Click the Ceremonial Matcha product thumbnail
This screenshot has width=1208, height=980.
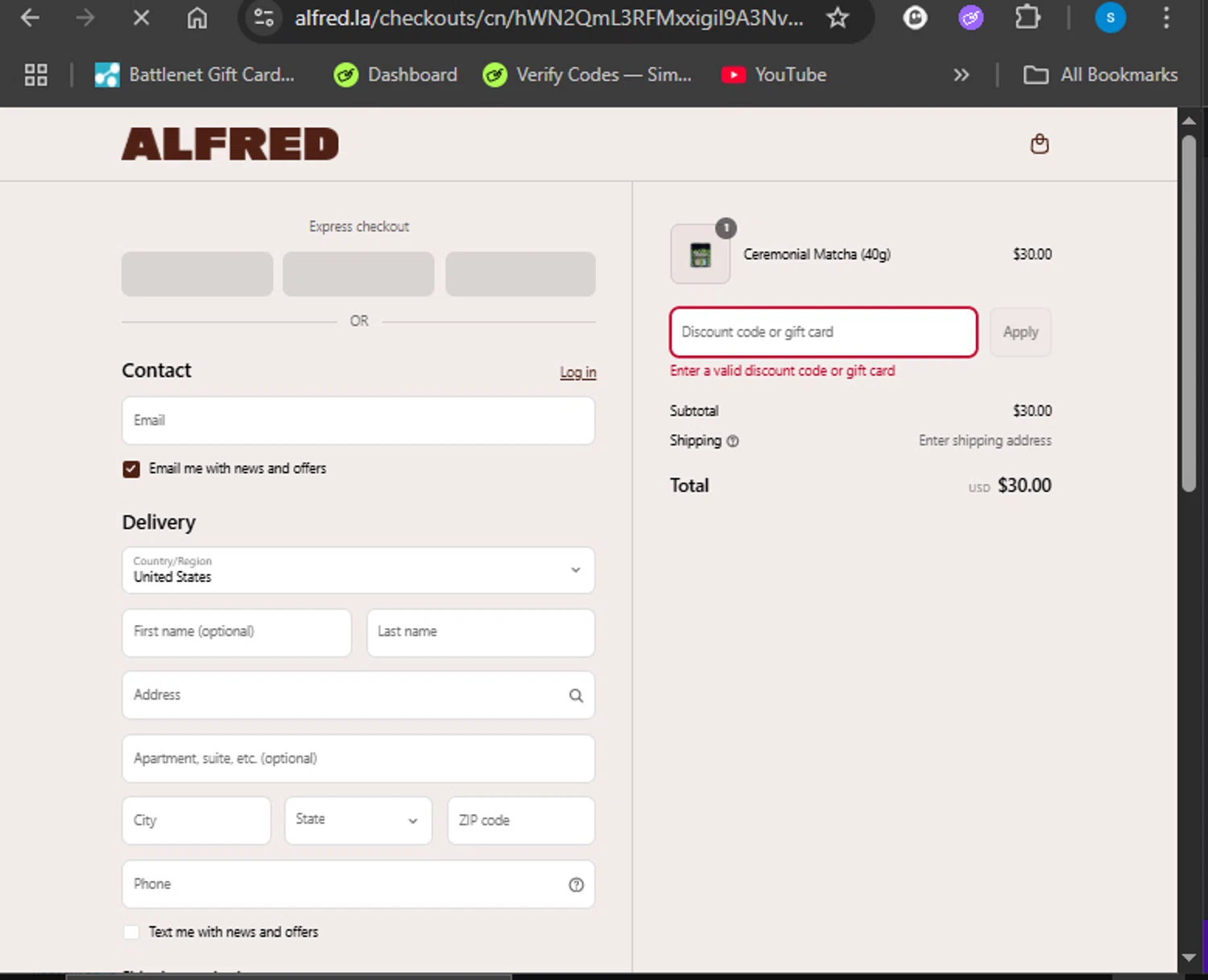tap(701, 254)
